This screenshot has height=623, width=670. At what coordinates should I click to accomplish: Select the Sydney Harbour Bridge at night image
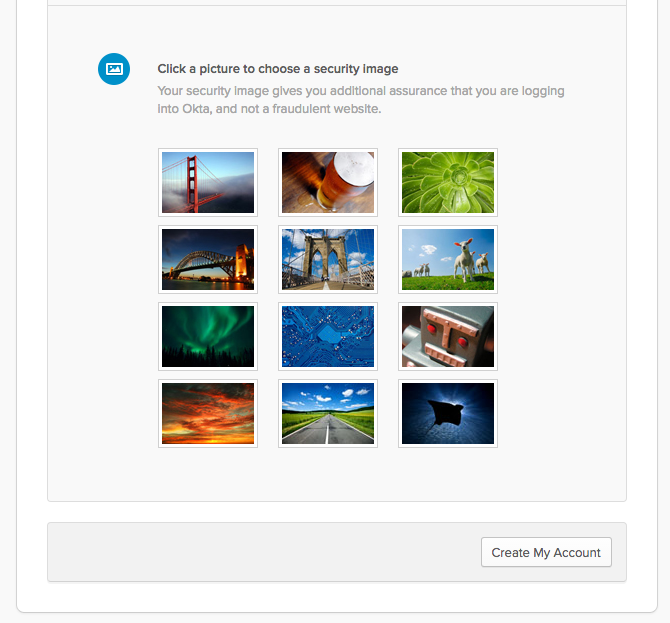click(208, 259)
